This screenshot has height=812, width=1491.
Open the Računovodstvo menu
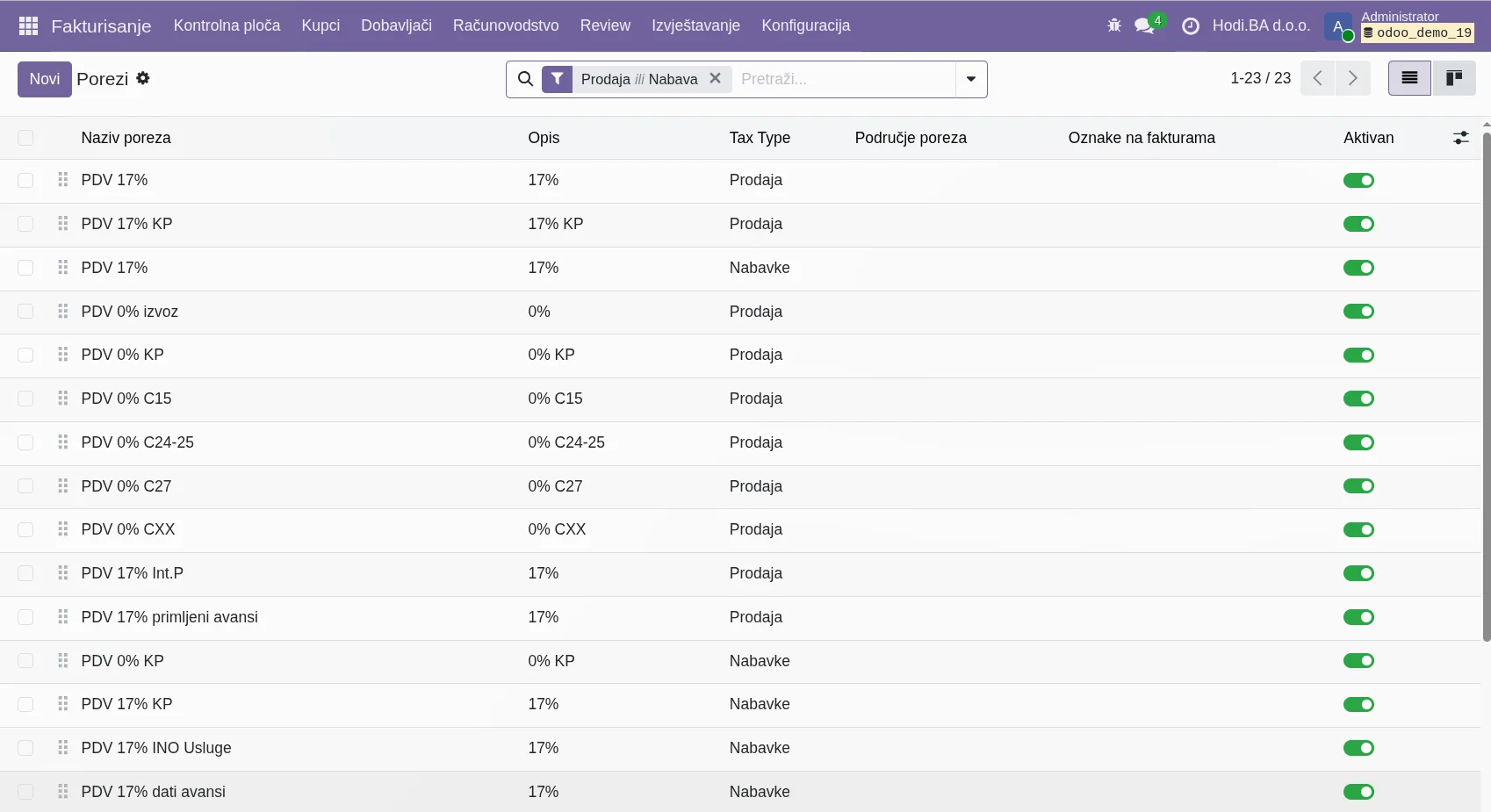(506, 25)
